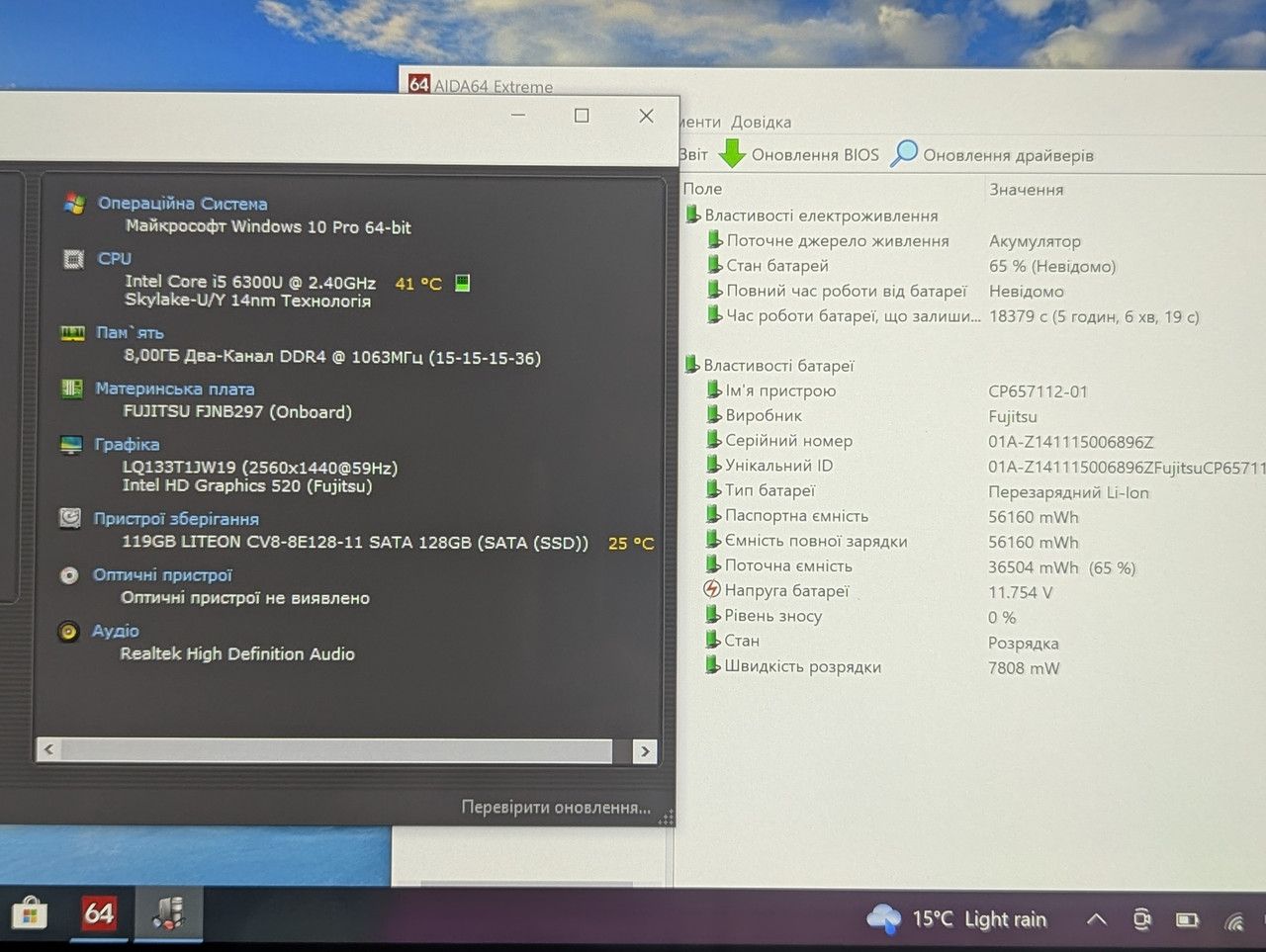Screen dimensions: 1266x952
Task: Click the Аудіо speaker icon
Action: coord(68,631)
